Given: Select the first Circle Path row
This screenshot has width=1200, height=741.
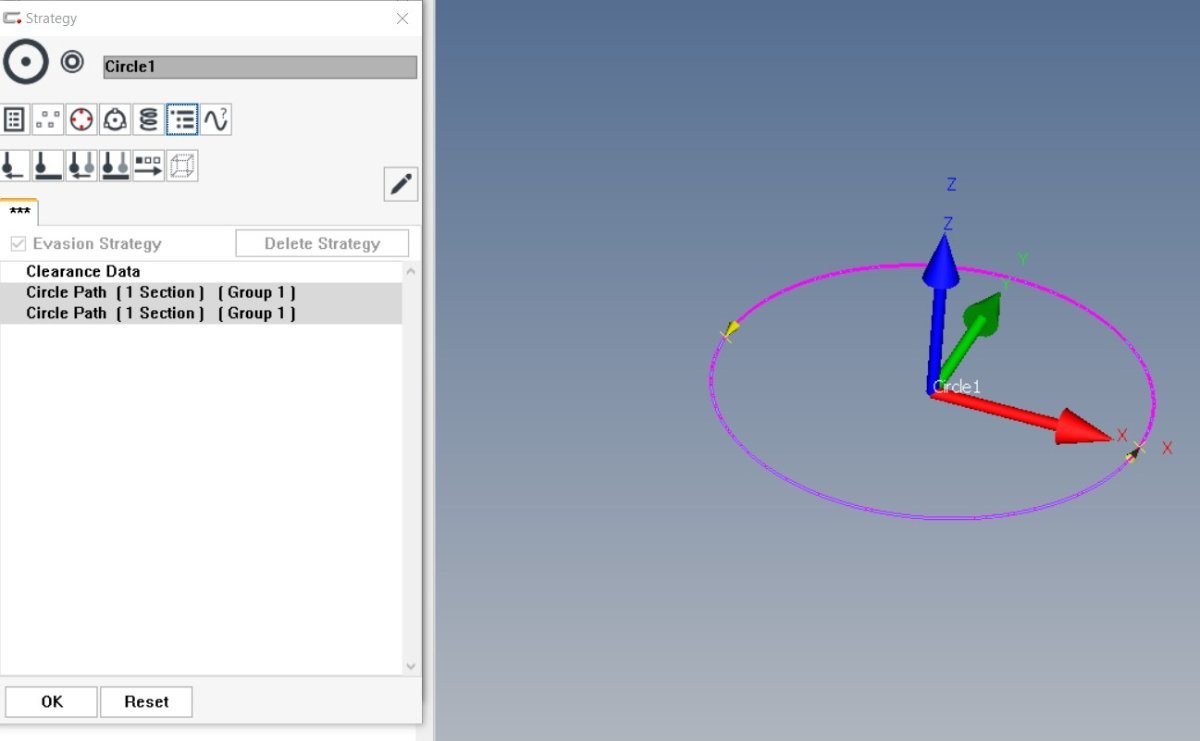Looking at the screenshot, I should click(x=201, y=292).
